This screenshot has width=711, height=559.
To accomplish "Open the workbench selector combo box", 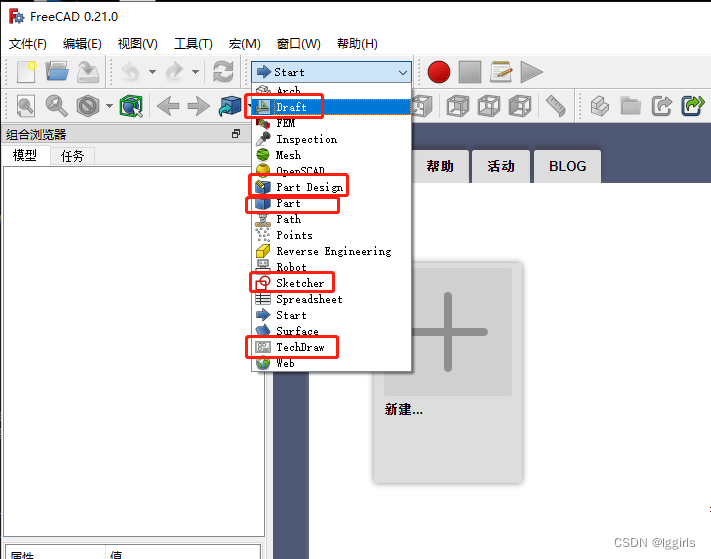I will pyautogui.click(x=331, y=72).
